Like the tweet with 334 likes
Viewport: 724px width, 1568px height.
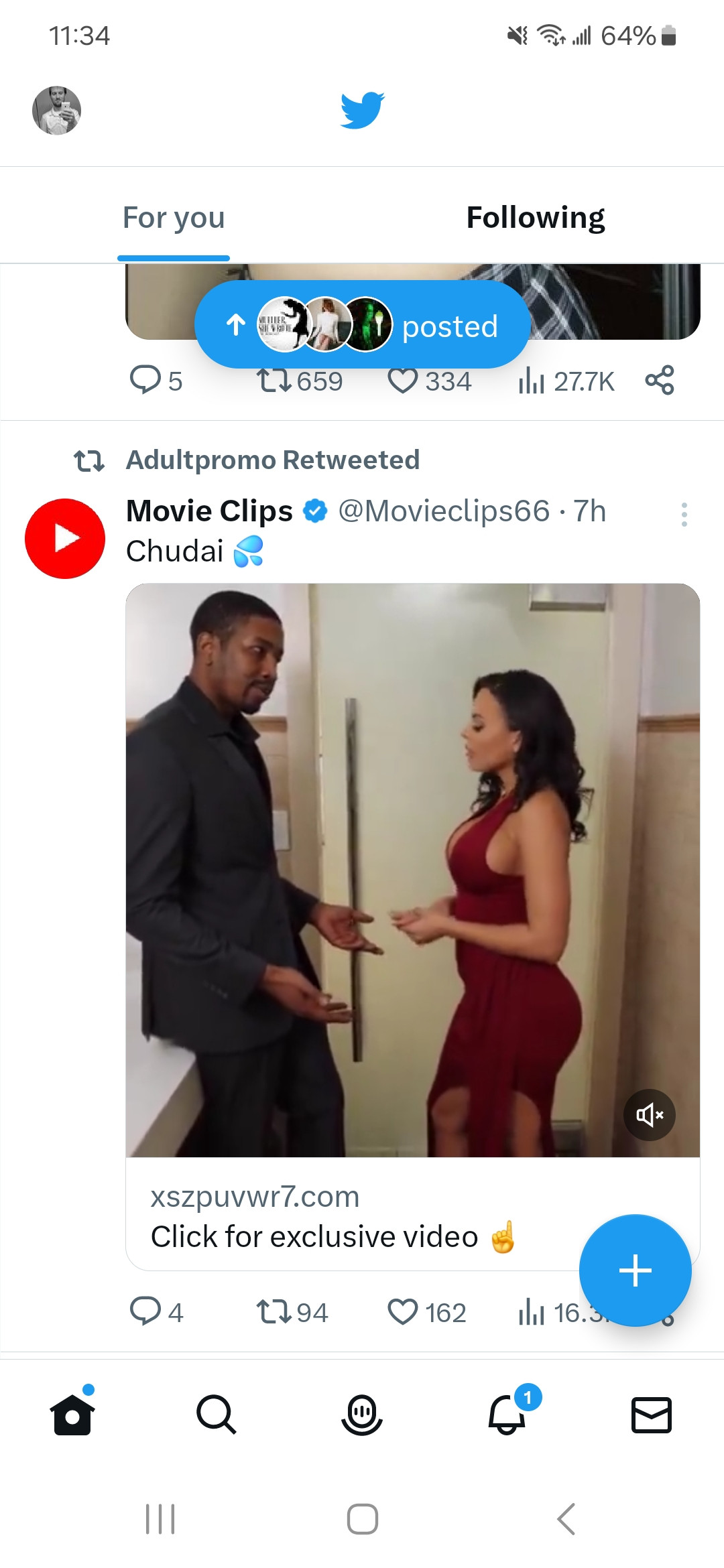tap(430, 381)
